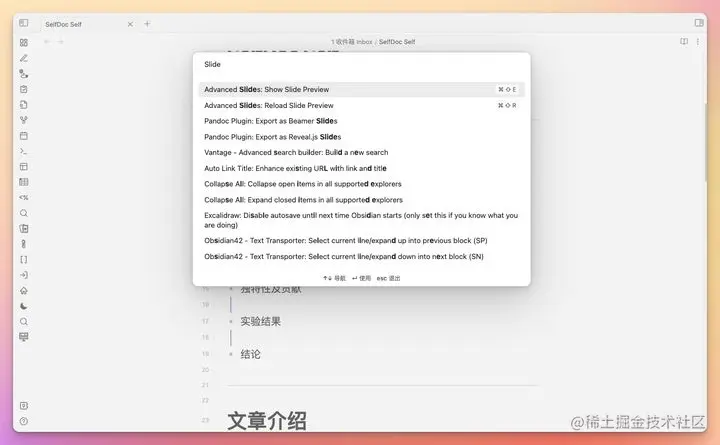Toggle dark mode moon icon
This screenshot has height=445, width=720.
24,306
